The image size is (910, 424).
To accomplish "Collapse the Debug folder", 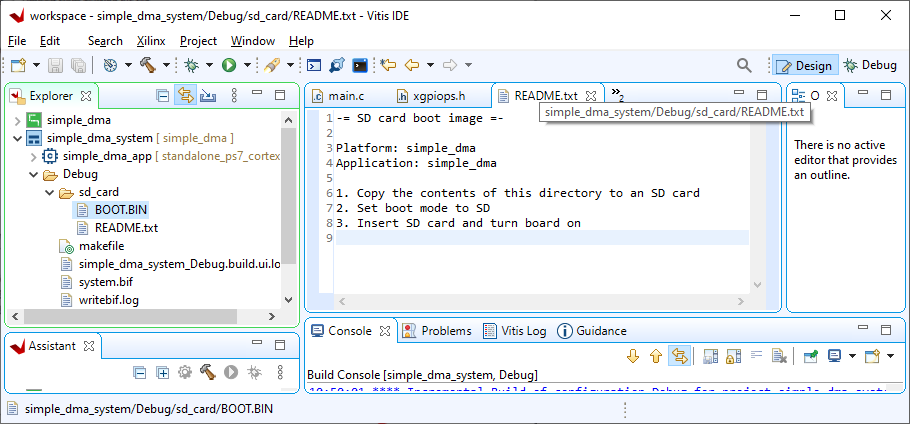I will point(33,175).
